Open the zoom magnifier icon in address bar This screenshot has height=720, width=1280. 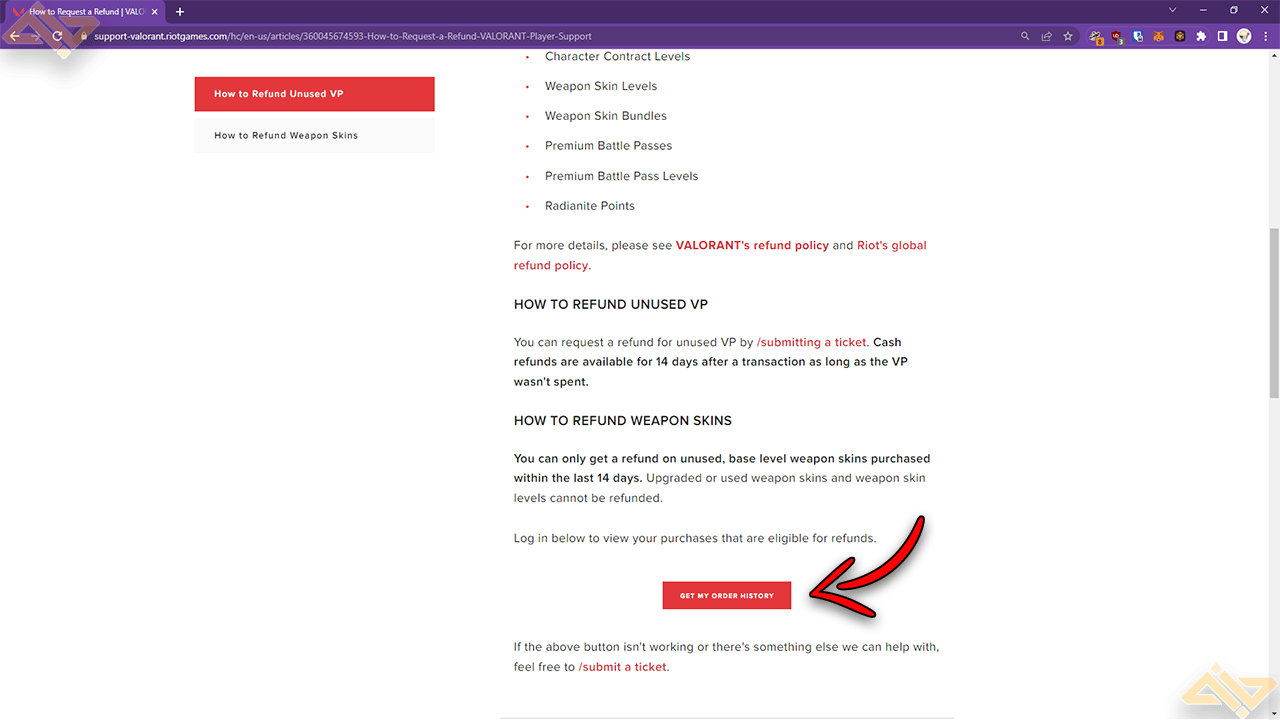(1025, 36)
